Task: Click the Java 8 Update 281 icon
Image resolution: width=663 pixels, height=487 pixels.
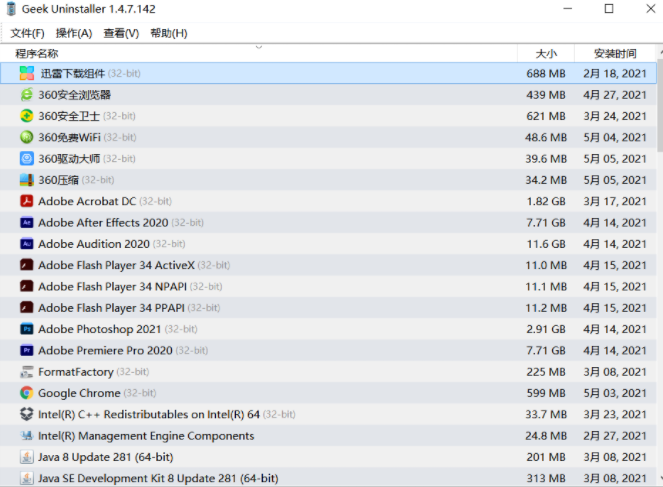Action: tap(27, 457)
